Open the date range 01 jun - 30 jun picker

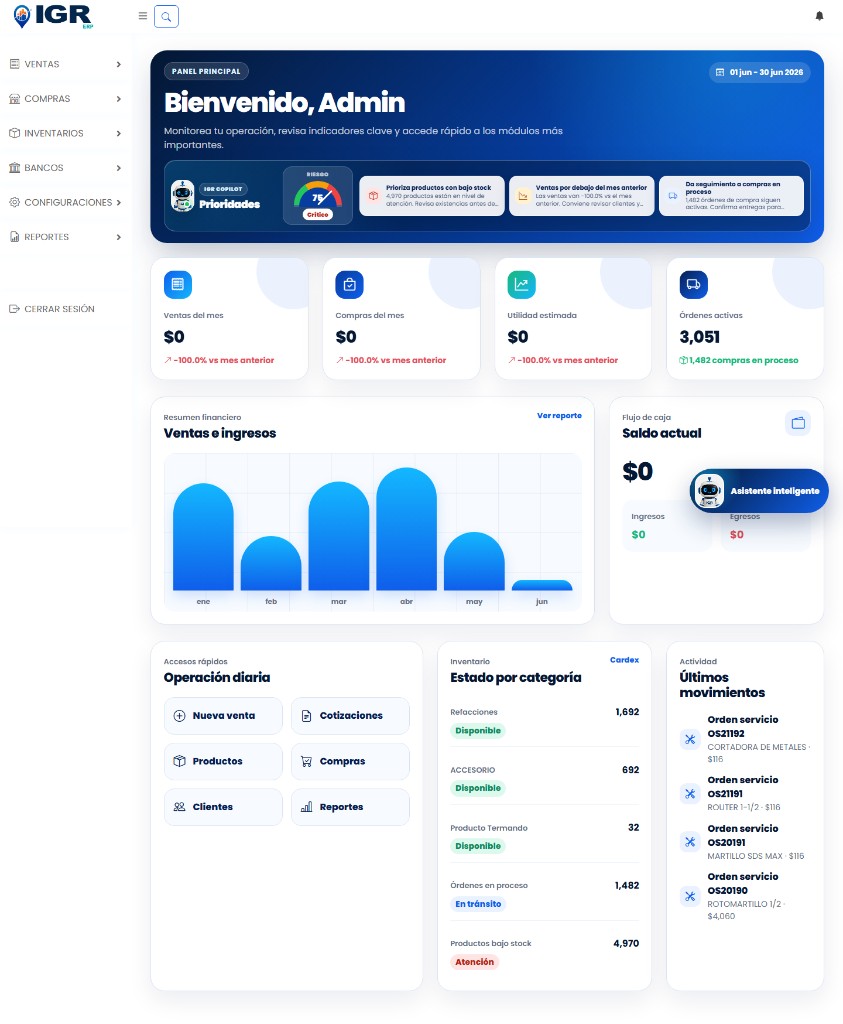point(759,72)
